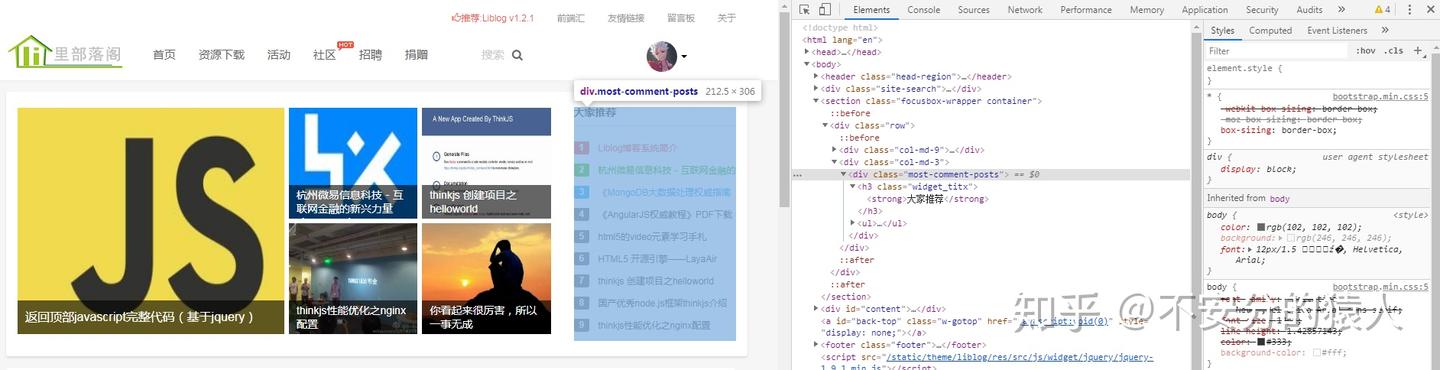Focus the Styles Filter input
1440x370 pixels.
(x=1275, y=50)
